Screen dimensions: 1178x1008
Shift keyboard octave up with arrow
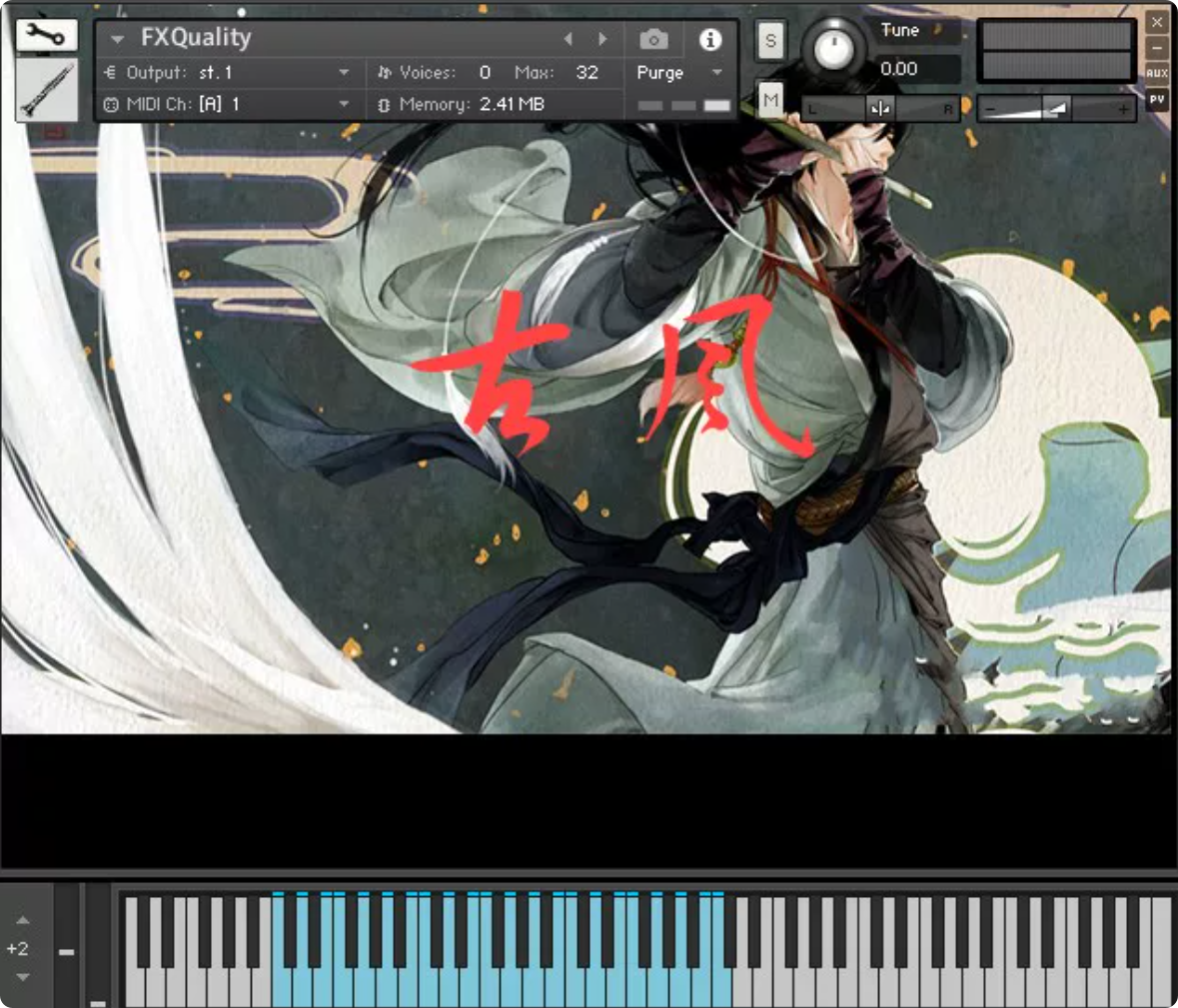click(23, 920)
